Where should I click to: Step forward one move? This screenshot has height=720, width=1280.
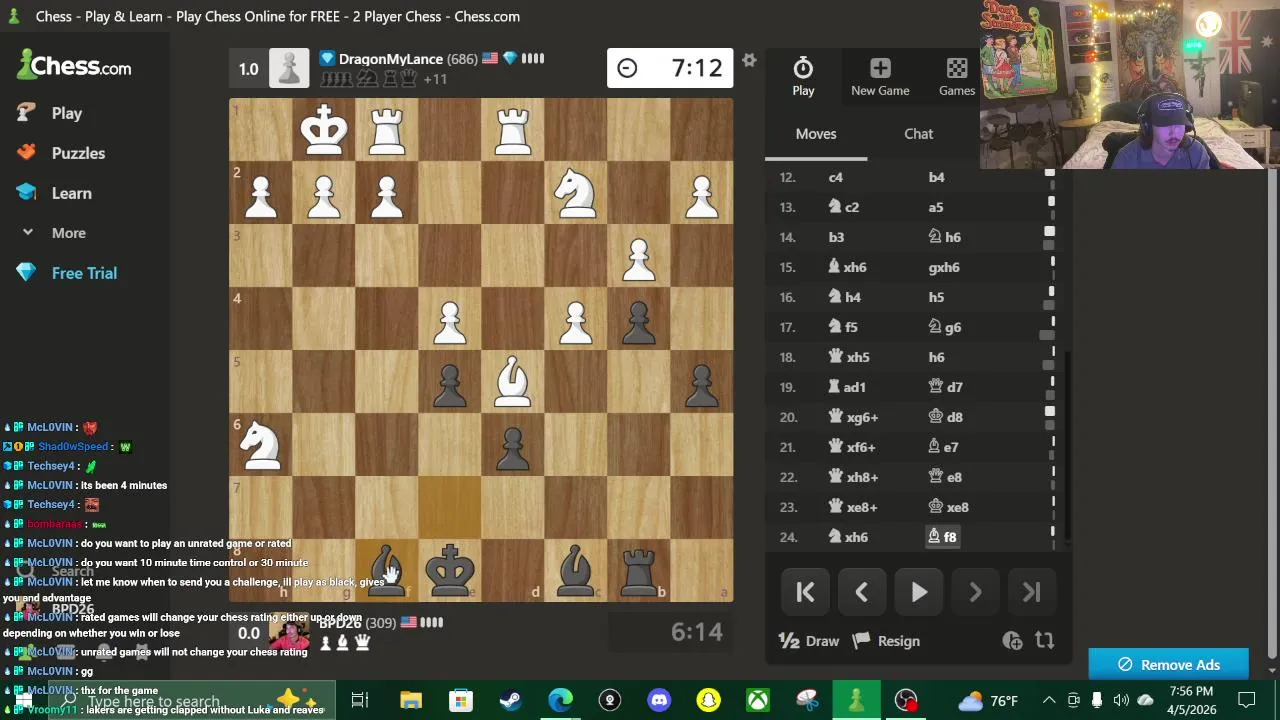975,592
